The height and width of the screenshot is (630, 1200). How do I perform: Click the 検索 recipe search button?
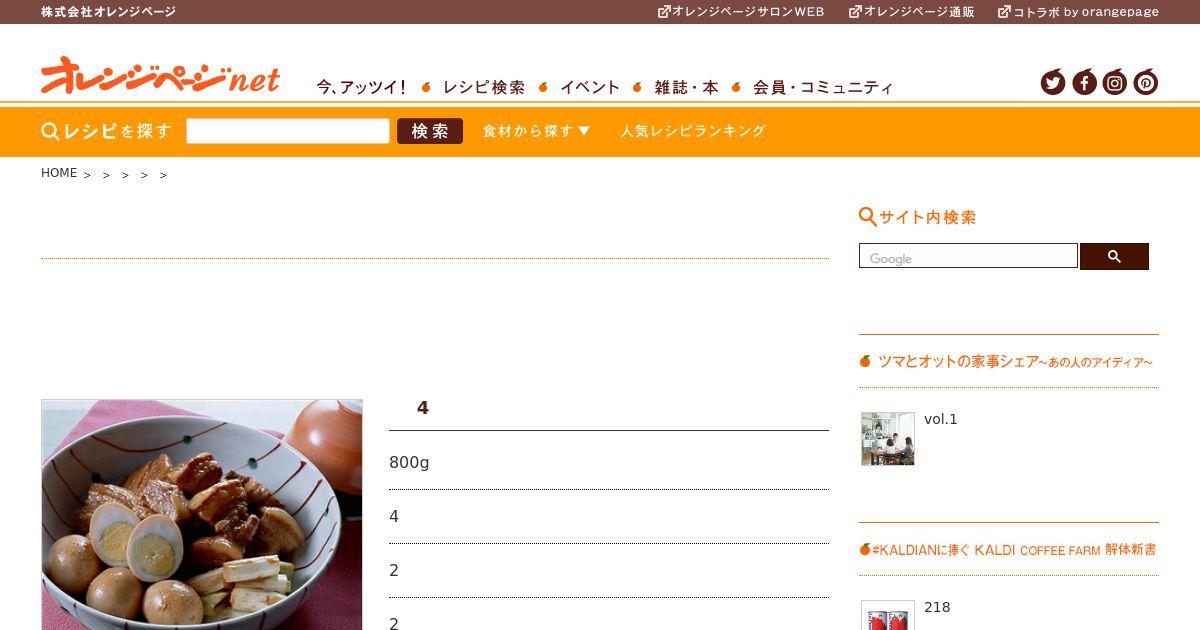click(430, 131)
